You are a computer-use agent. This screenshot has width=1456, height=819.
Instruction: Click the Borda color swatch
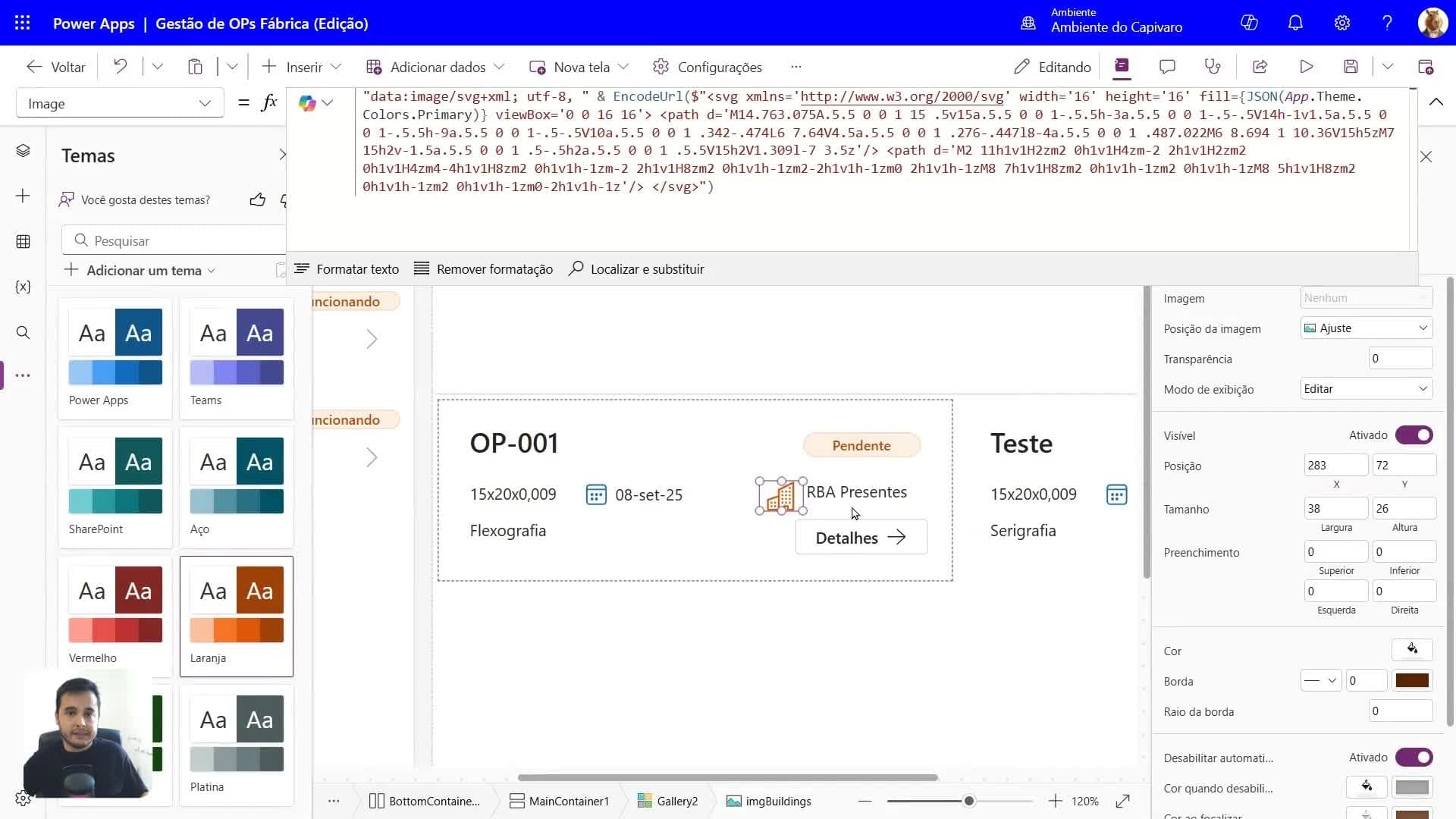coord(1412,680)
